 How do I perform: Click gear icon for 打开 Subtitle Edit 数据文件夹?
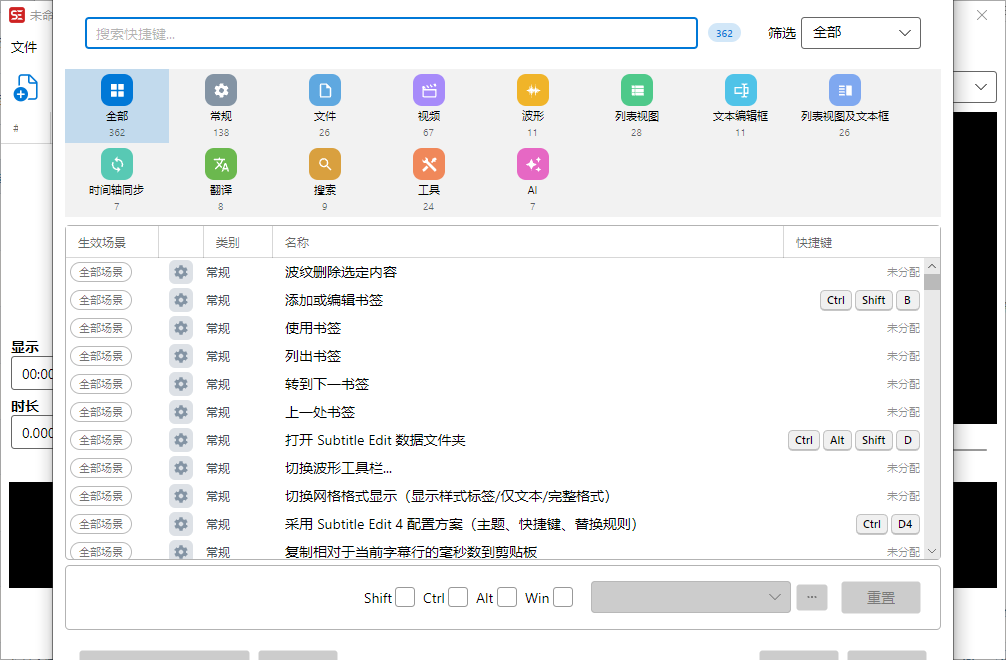point(181,440)
